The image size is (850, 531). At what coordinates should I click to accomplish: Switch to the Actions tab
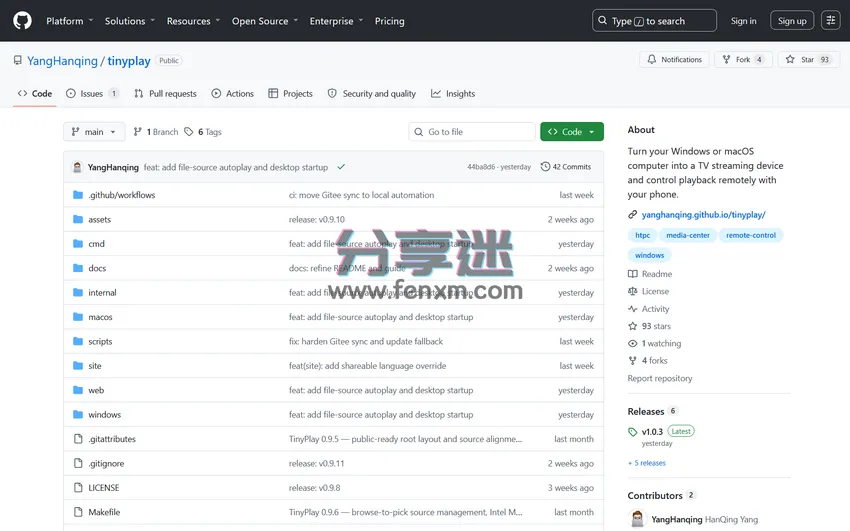pos(233,93)
